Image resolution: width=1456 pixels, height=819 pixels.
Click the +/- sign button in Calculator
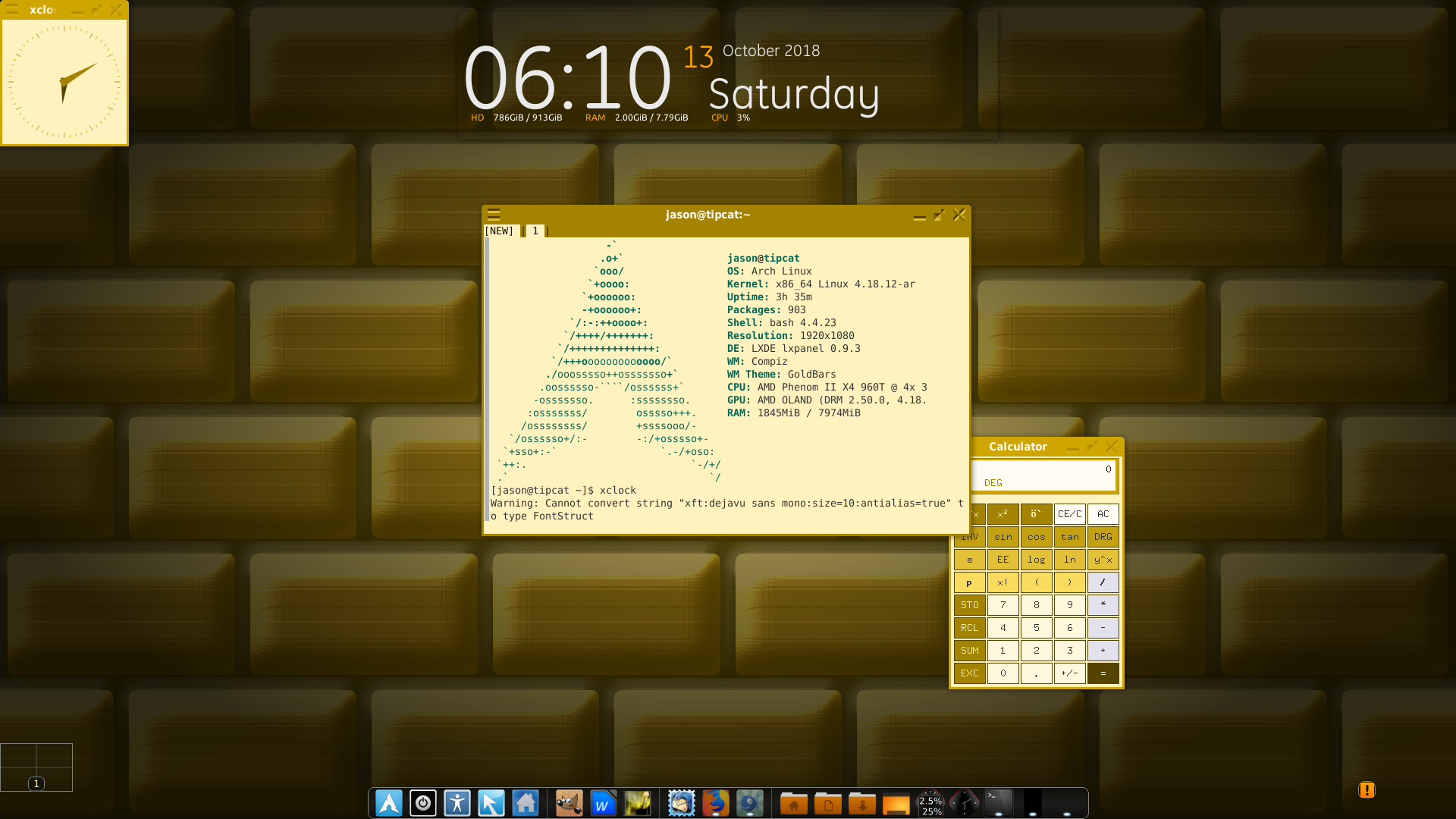click(1070, 673)
